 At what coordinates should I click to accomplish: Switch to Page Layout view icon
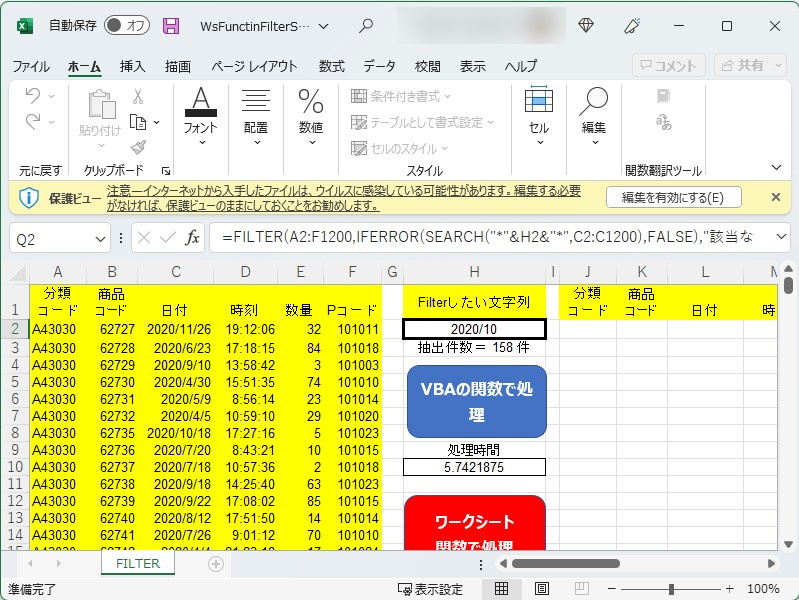tap(542, 589)
